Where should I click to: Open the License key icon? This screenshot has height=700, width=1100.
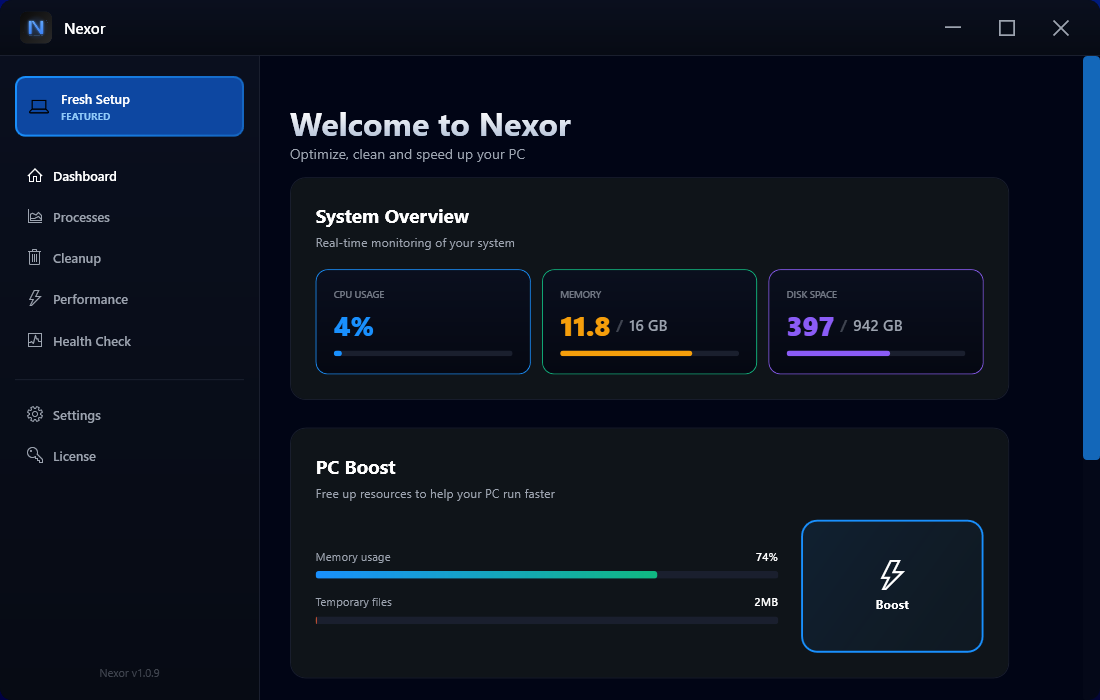point(33,455)
